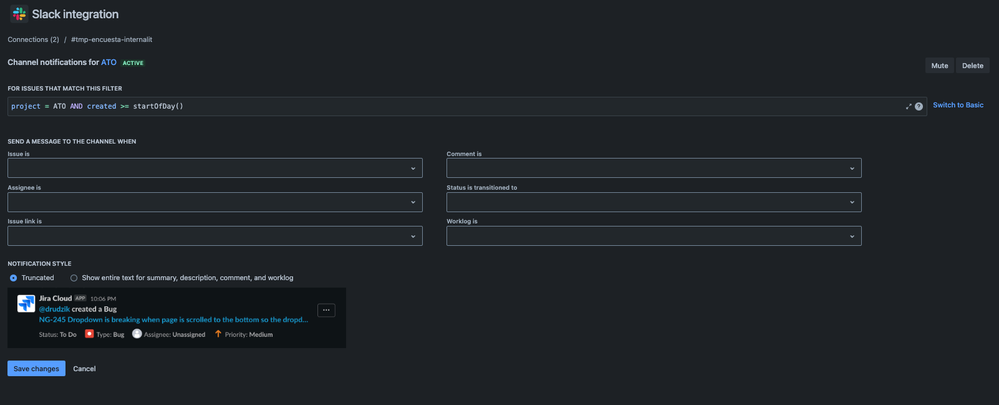
Task: Click the Jira Cloud app avatar
Action: point(26,304)
